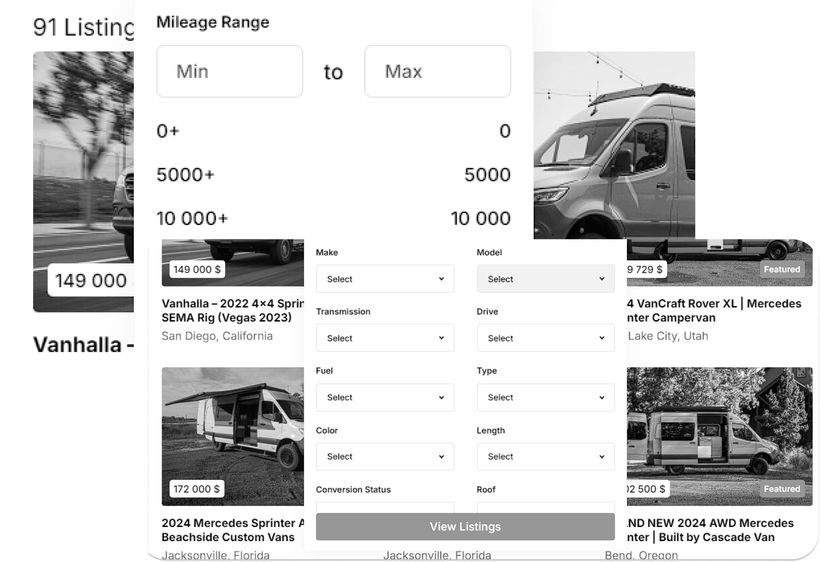Open the Drive dropdown
This screenshot has width=820, height=562.
545,338
